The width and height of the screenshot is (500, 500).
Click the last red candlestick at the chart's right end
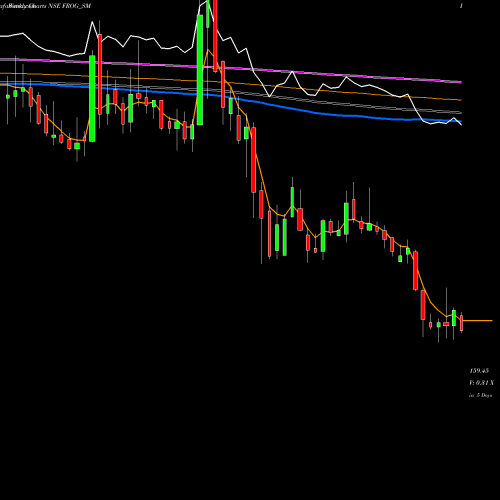(461, 323)
